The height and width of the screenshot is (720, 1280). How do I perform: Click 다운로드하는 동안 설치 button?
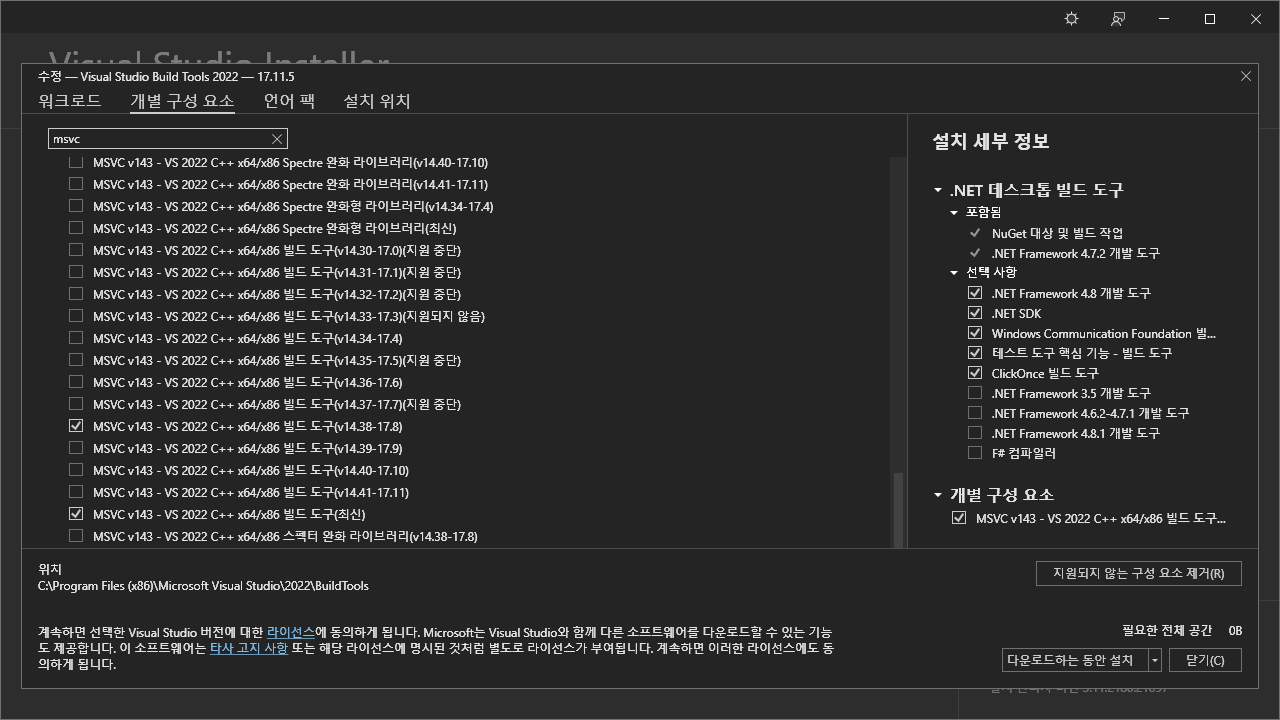click(x=1074, y=660)
